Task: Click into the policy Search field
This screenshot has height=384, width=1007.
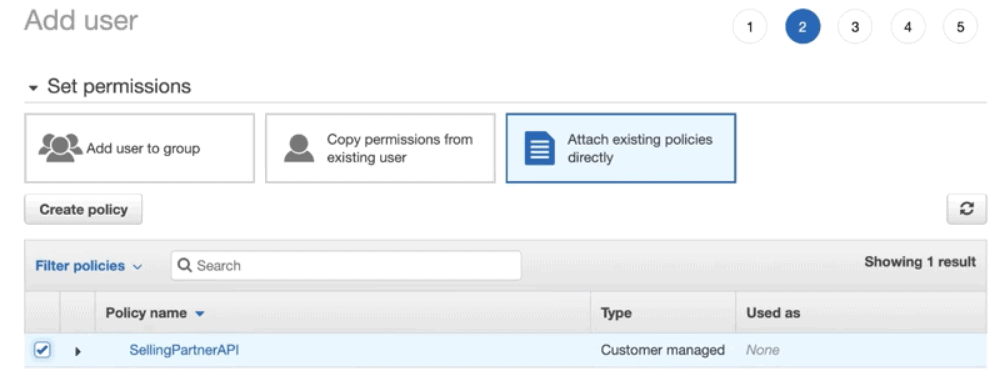Action: click(346, 265)
